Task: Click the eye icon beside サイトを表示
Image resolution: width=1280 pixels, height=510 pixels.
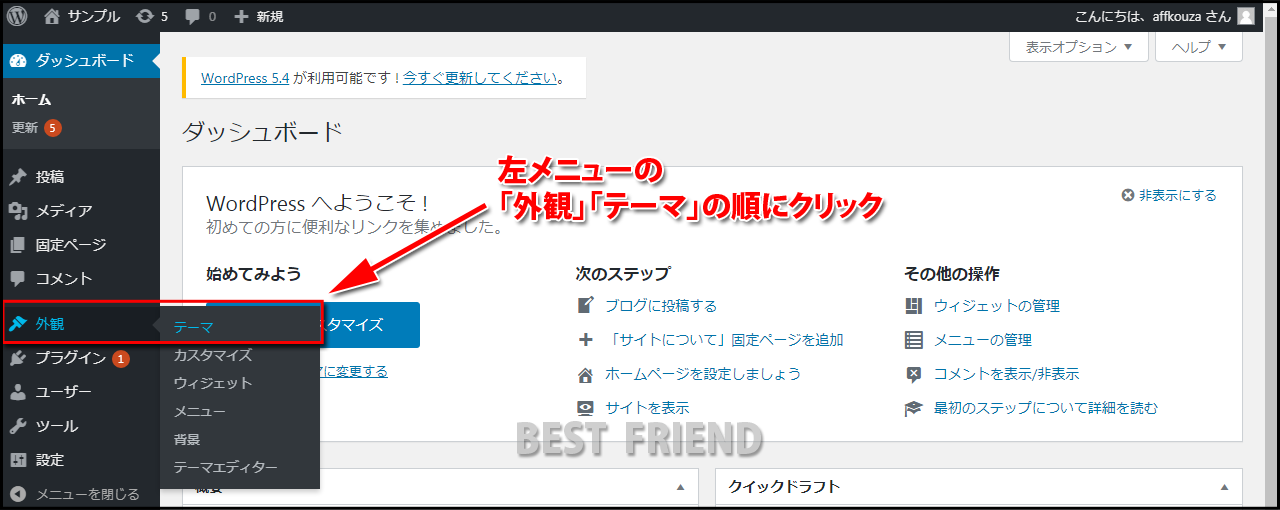Action: point(586,409)
